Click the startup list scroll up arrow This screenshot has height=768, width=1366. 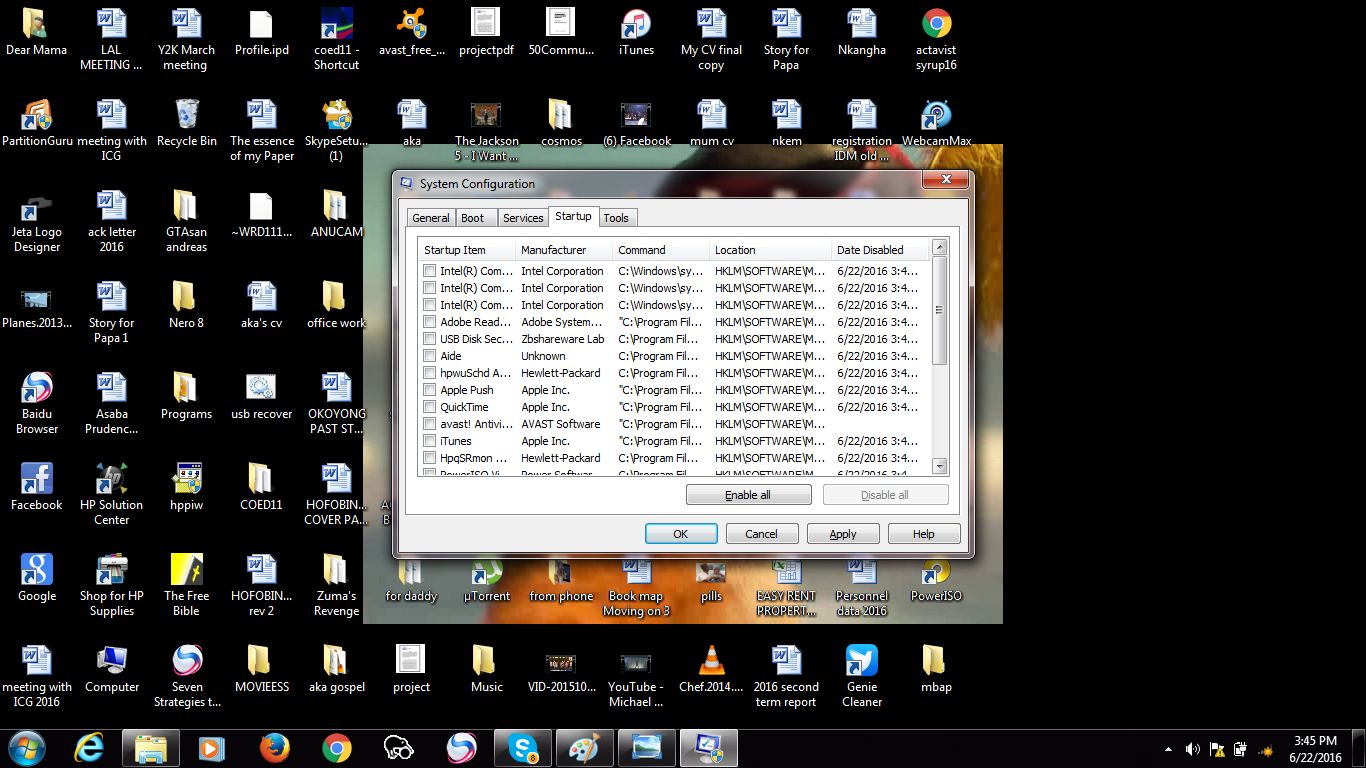(x=939, y=248)
